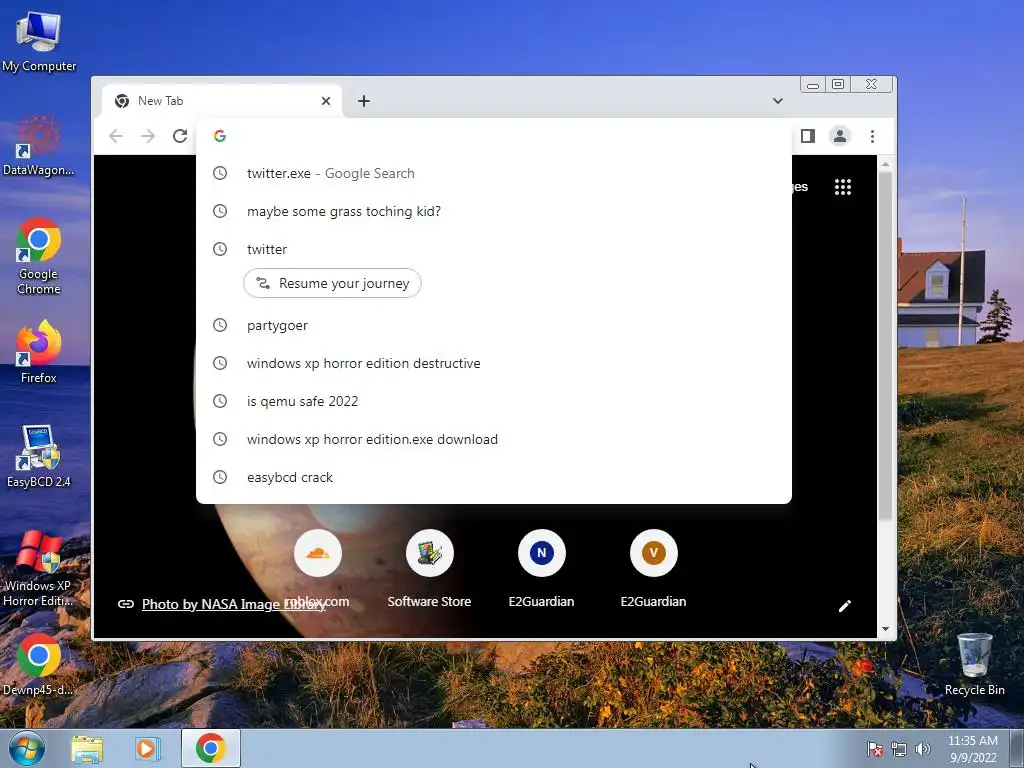
Task: Reload the current page
Action: [x=180, y=136]
